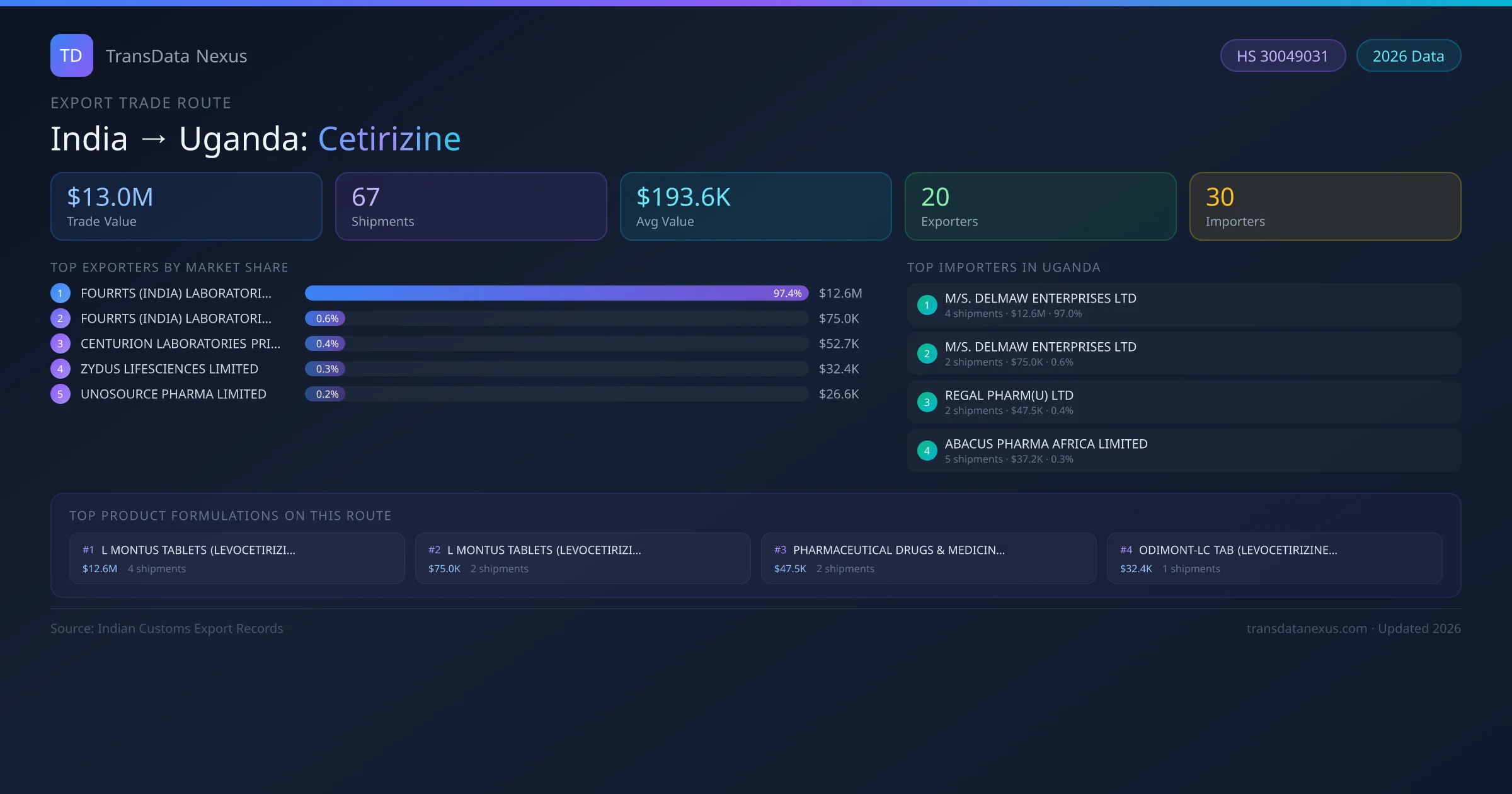Click the rank 5 badge beside UNOSOURCE PHARMA
The width and height of the screenshot is (1512, 794).
pos(60,394)
